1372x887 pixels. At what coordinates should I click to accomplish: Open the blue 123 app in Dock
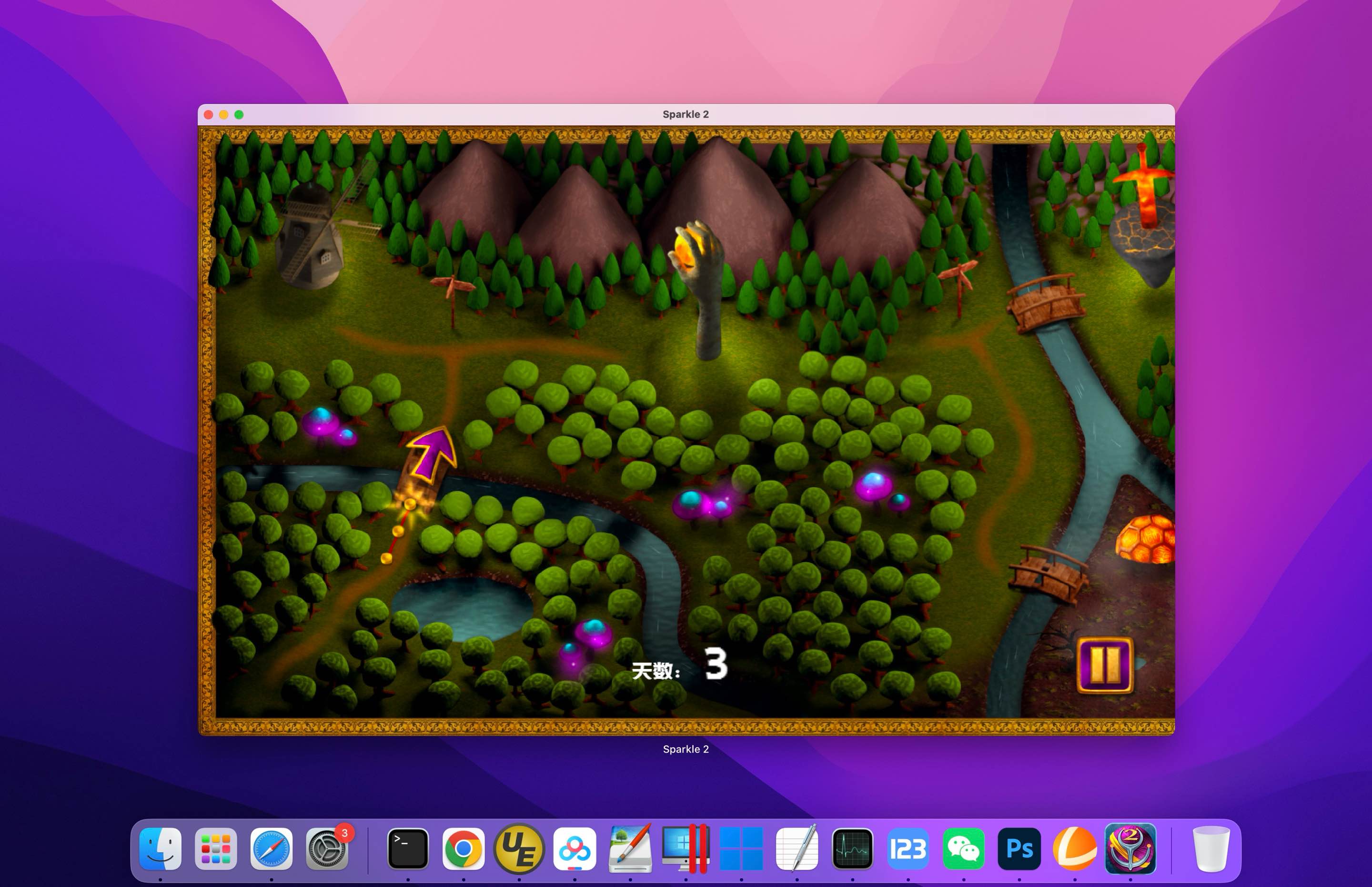pos(908,848)
